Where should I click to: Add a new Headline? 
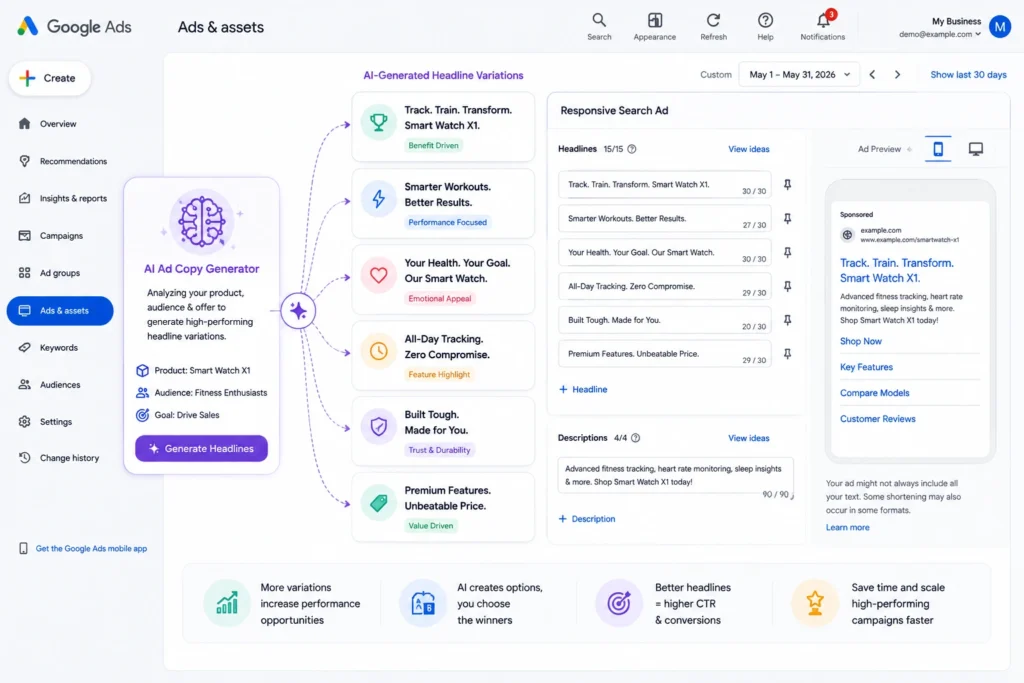(x=583, y=389)
